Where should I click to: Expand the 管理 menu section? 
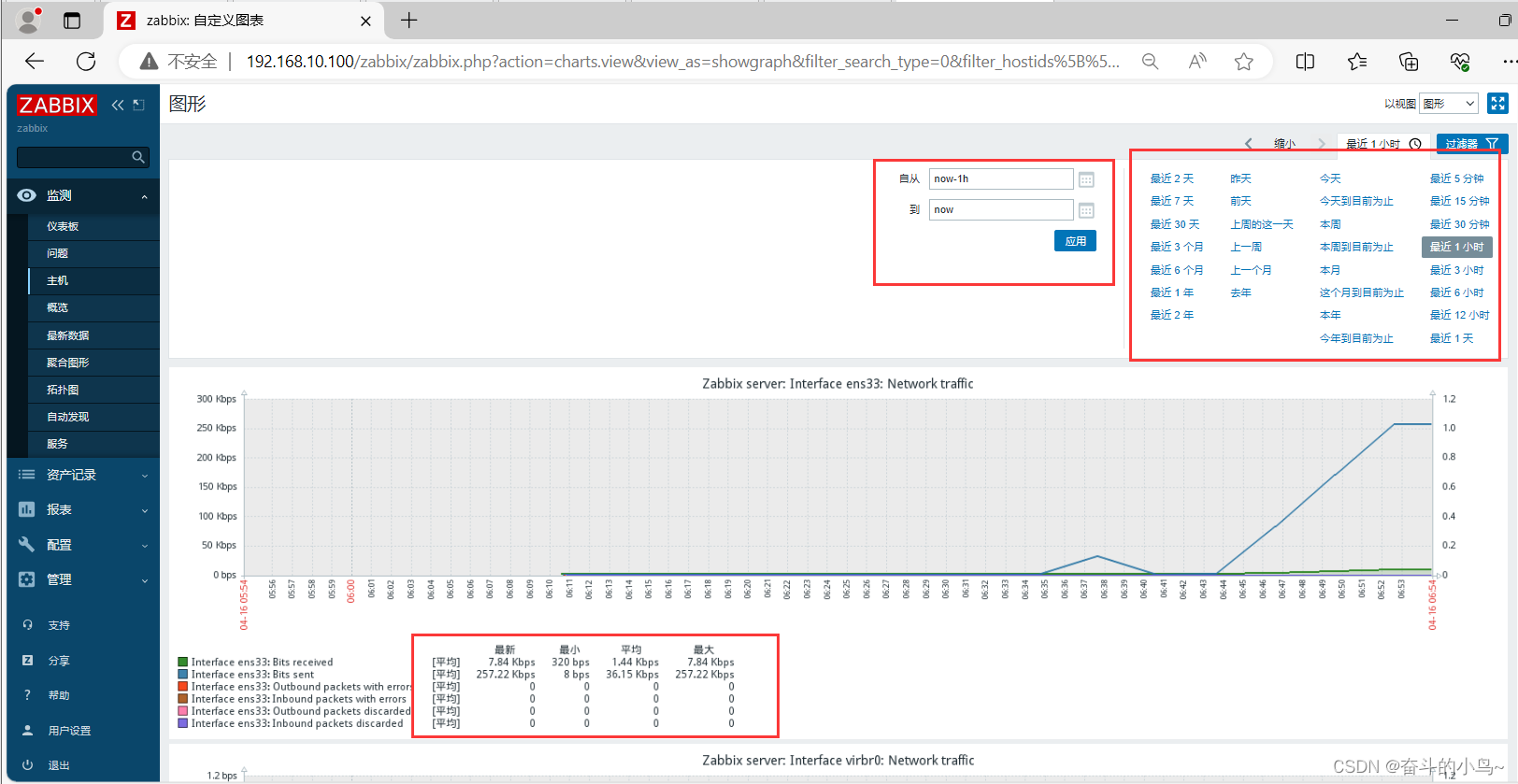coord(83,579)
